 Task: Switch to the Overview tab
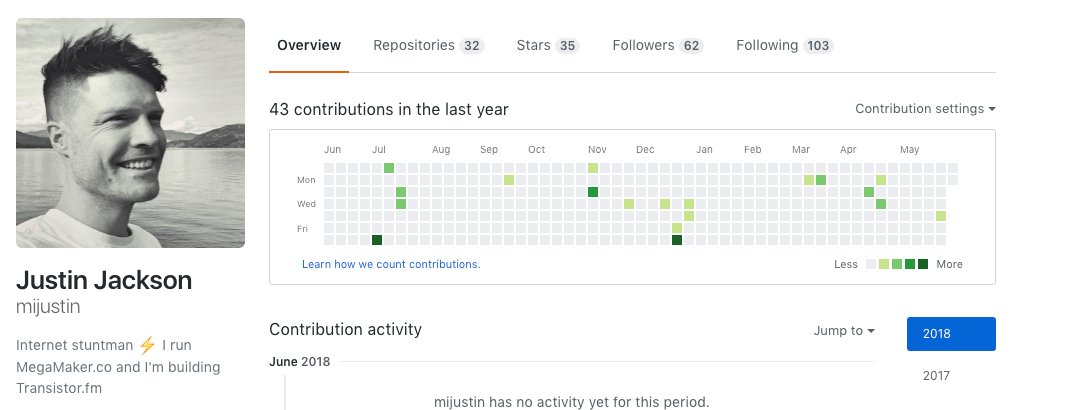309,45
